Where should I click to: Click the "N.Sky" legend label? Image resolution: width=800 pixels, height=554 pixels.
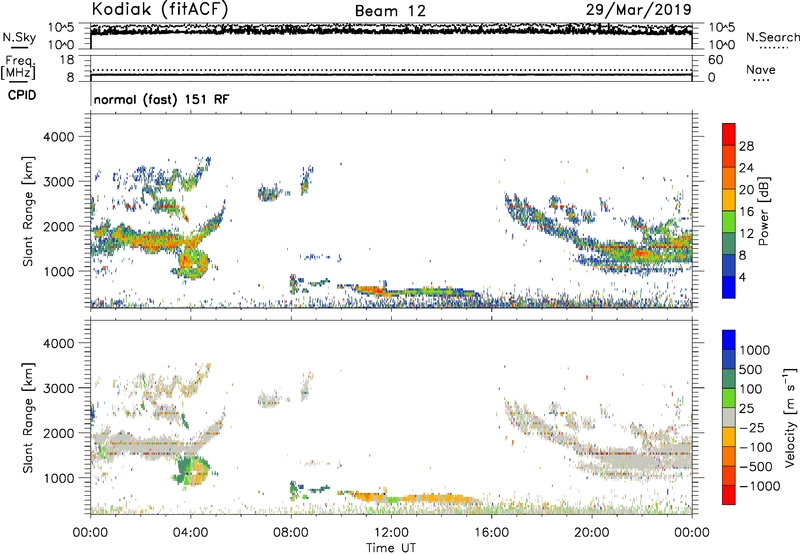[x=19, y=37]
